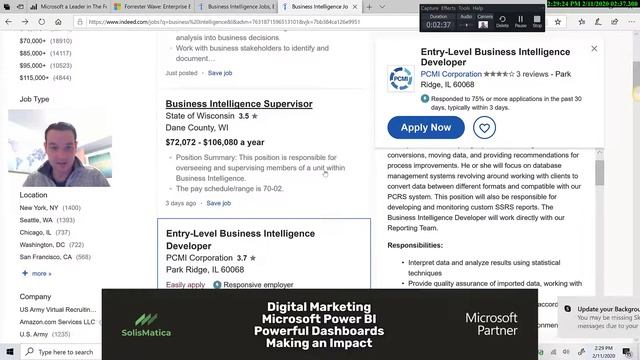Delete the current recording

[502, 22]
